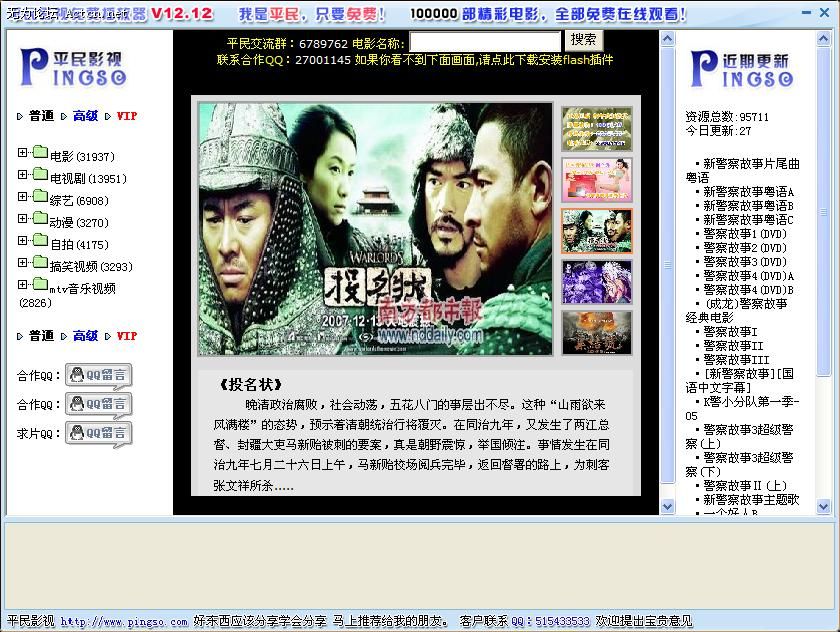Select the 电影 (31937) category
The image size is (840, 632).
(x=82, y=156)
